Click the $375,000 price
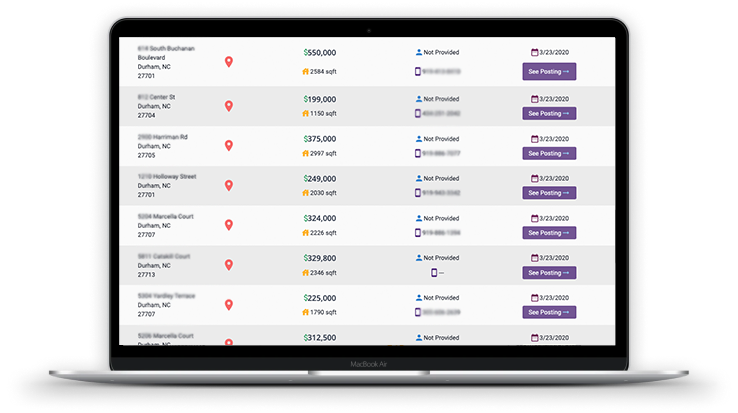This screenshot has width=738, height=413. [x=320, y=139]
